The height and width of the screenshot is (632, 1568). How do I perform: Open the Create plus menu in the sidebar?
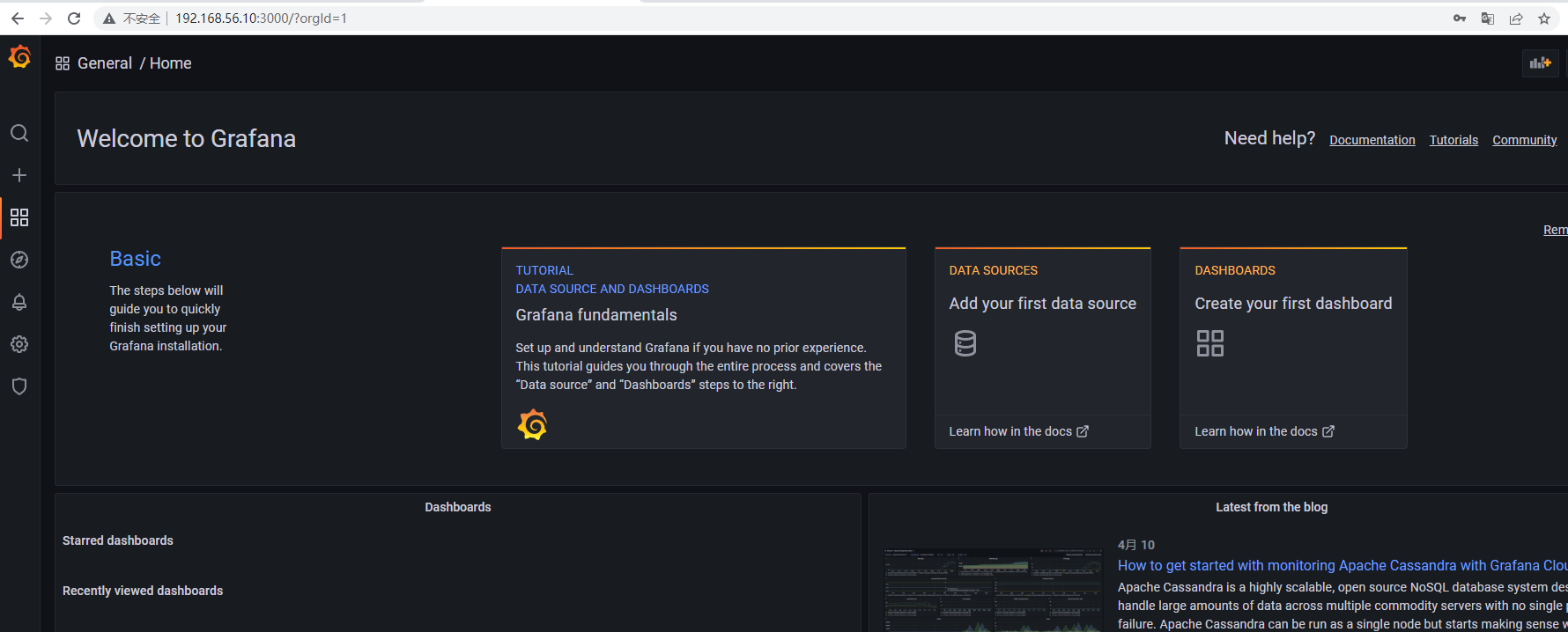point(19,175)
